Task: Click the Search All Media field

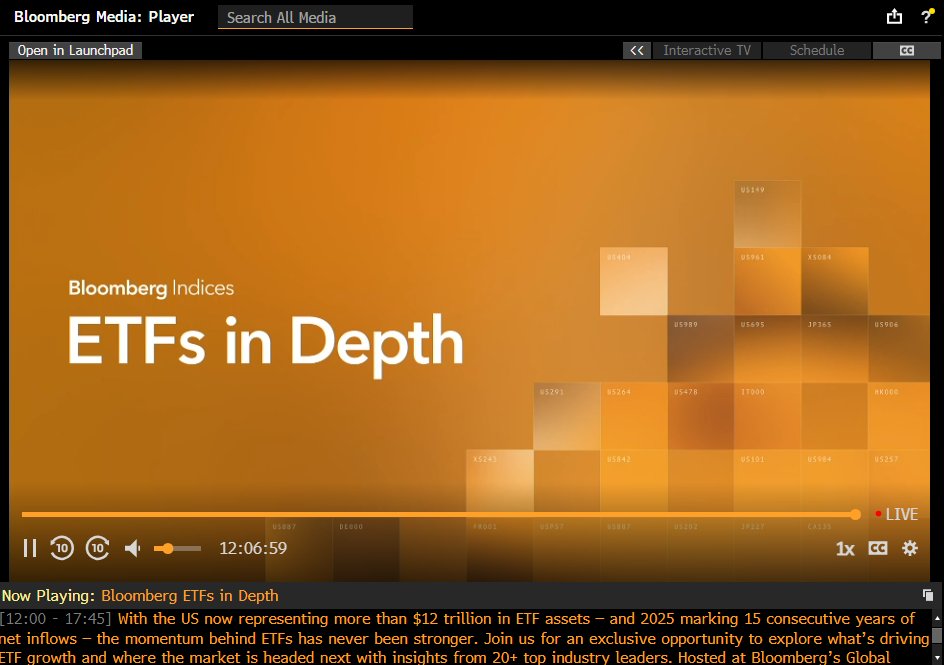Action: (315, 17)
